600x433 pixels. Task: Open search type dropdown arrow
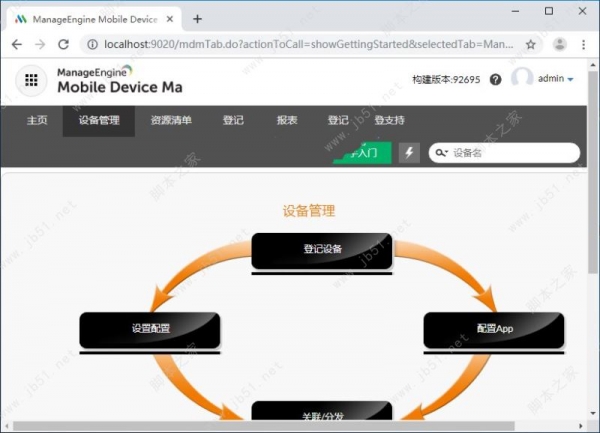click(446, 153)
